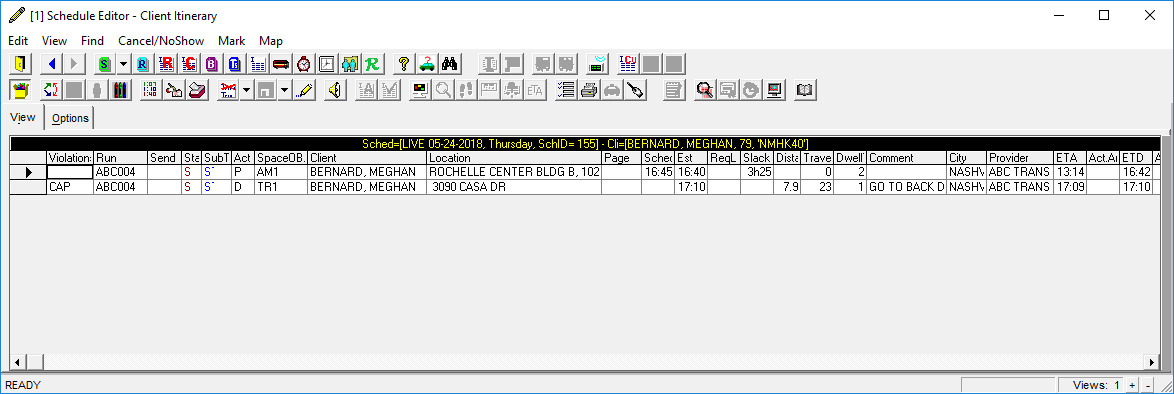Click the two people clients icon
This screenshot has height=394, width=1174.
click(x=350, y=64)
